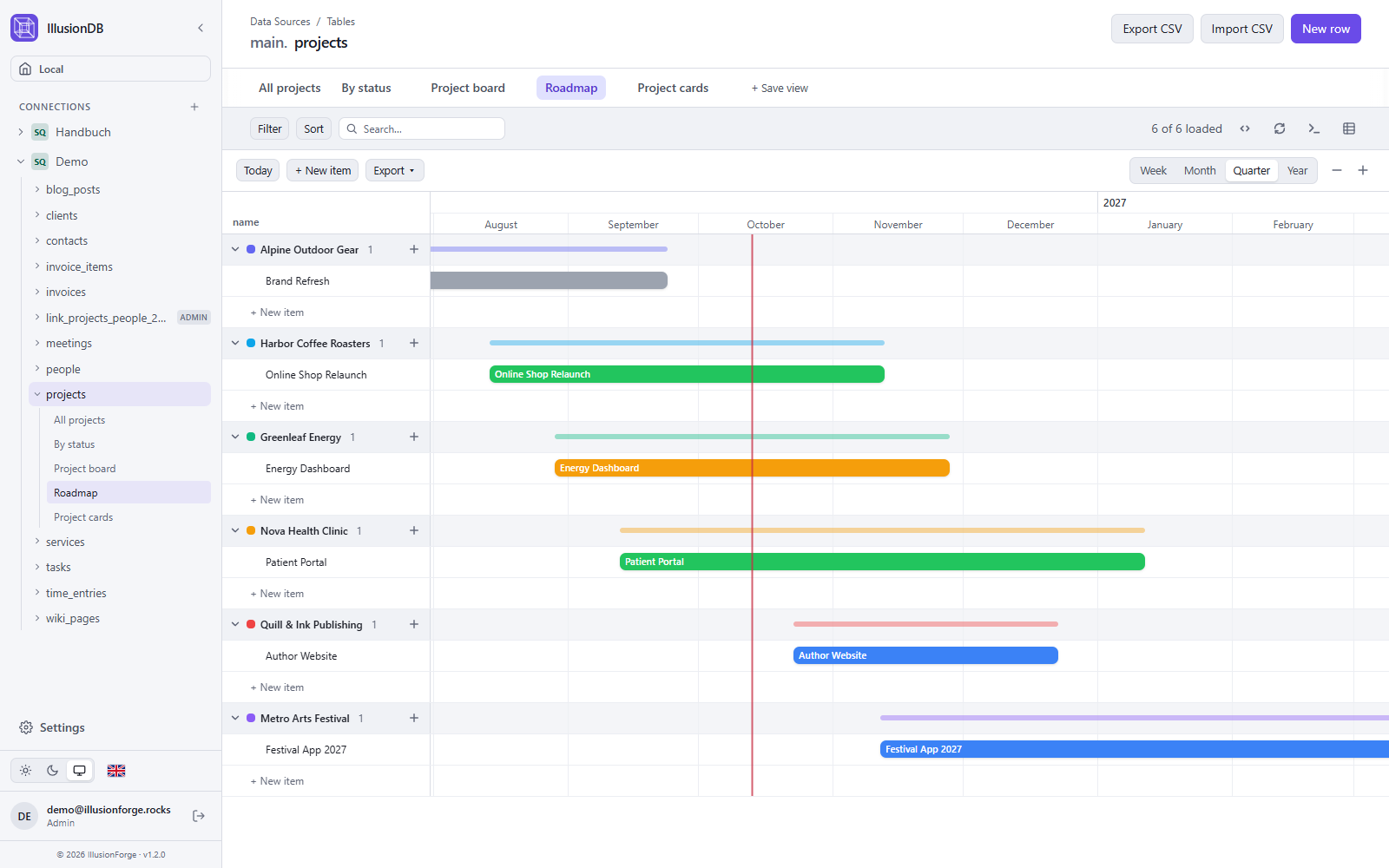
Task: Open the Project cards tab
Action: pos(673,88)
